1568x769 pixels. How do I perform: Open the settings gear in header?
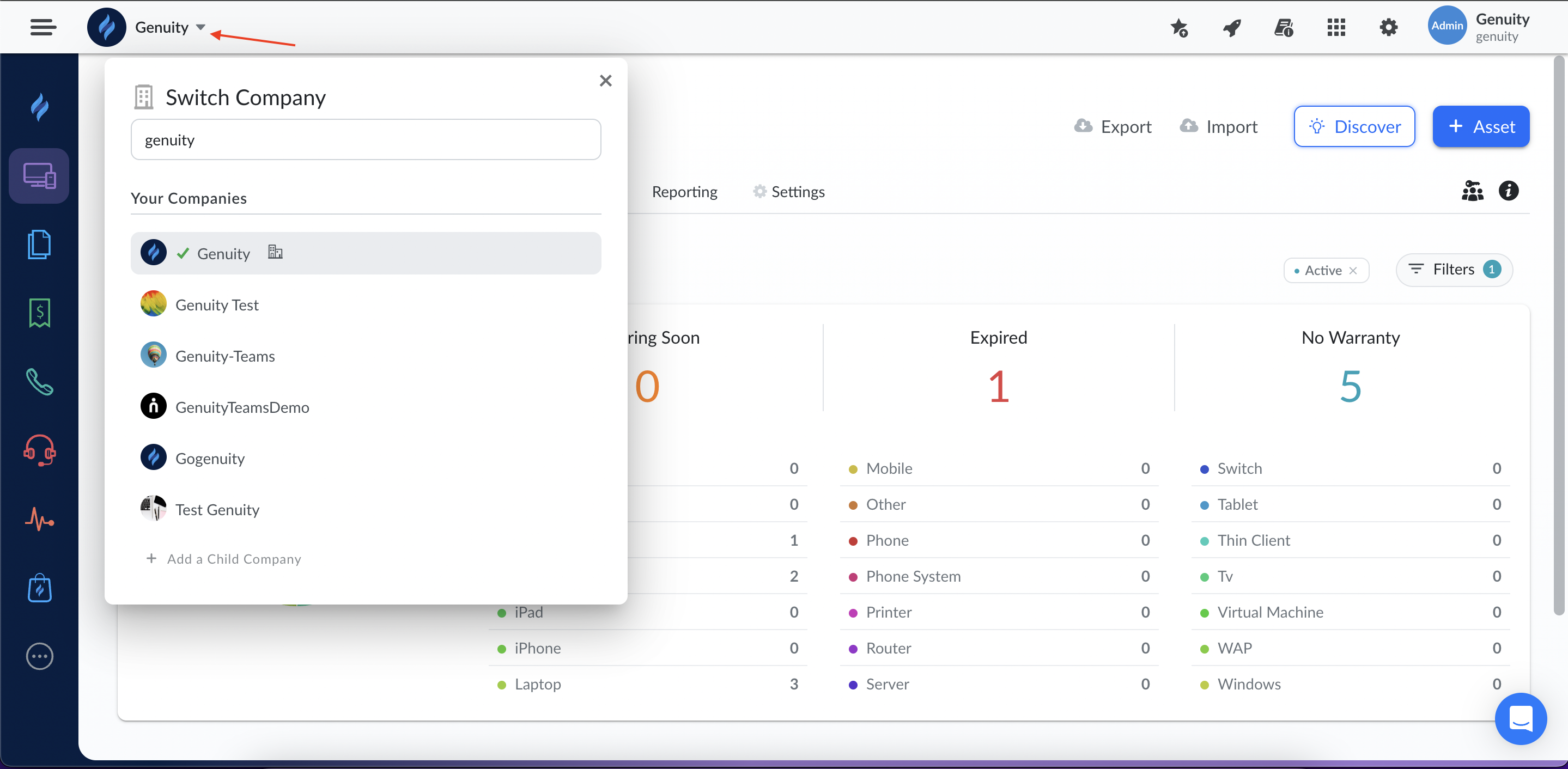click(x=1388, y=27)
